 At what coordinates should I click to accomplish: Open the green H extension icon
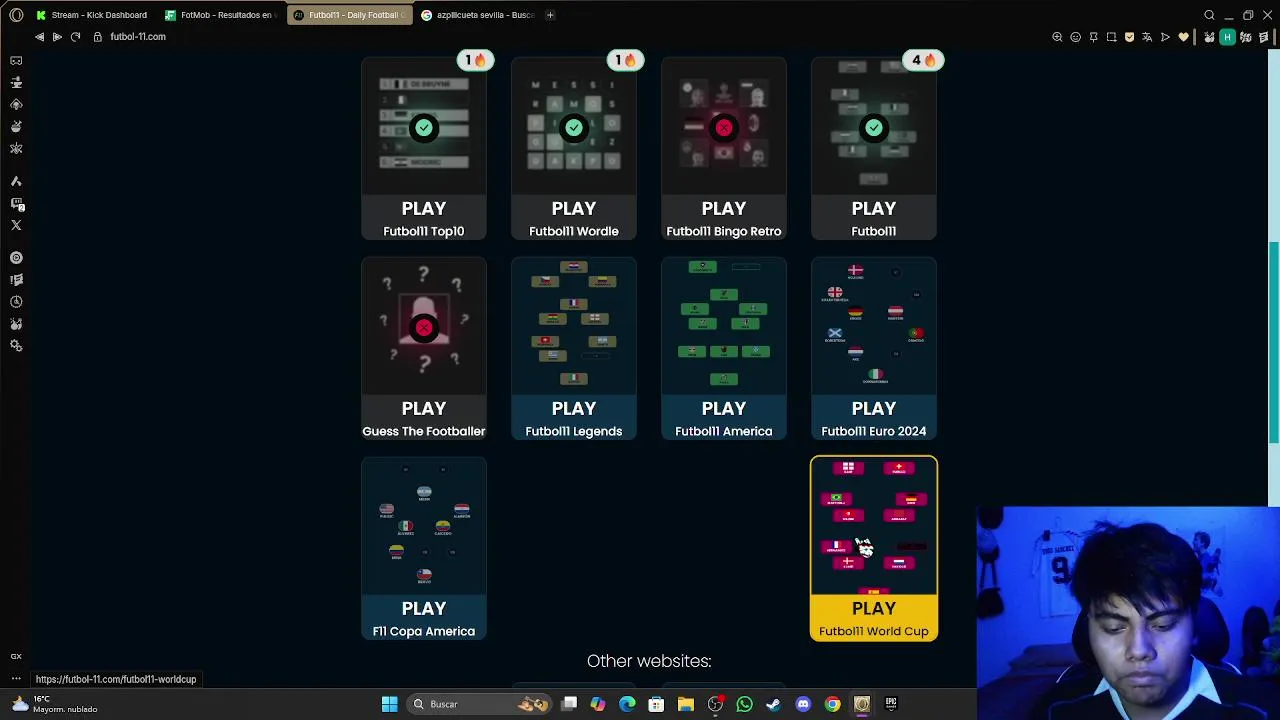click(1227, 37)
